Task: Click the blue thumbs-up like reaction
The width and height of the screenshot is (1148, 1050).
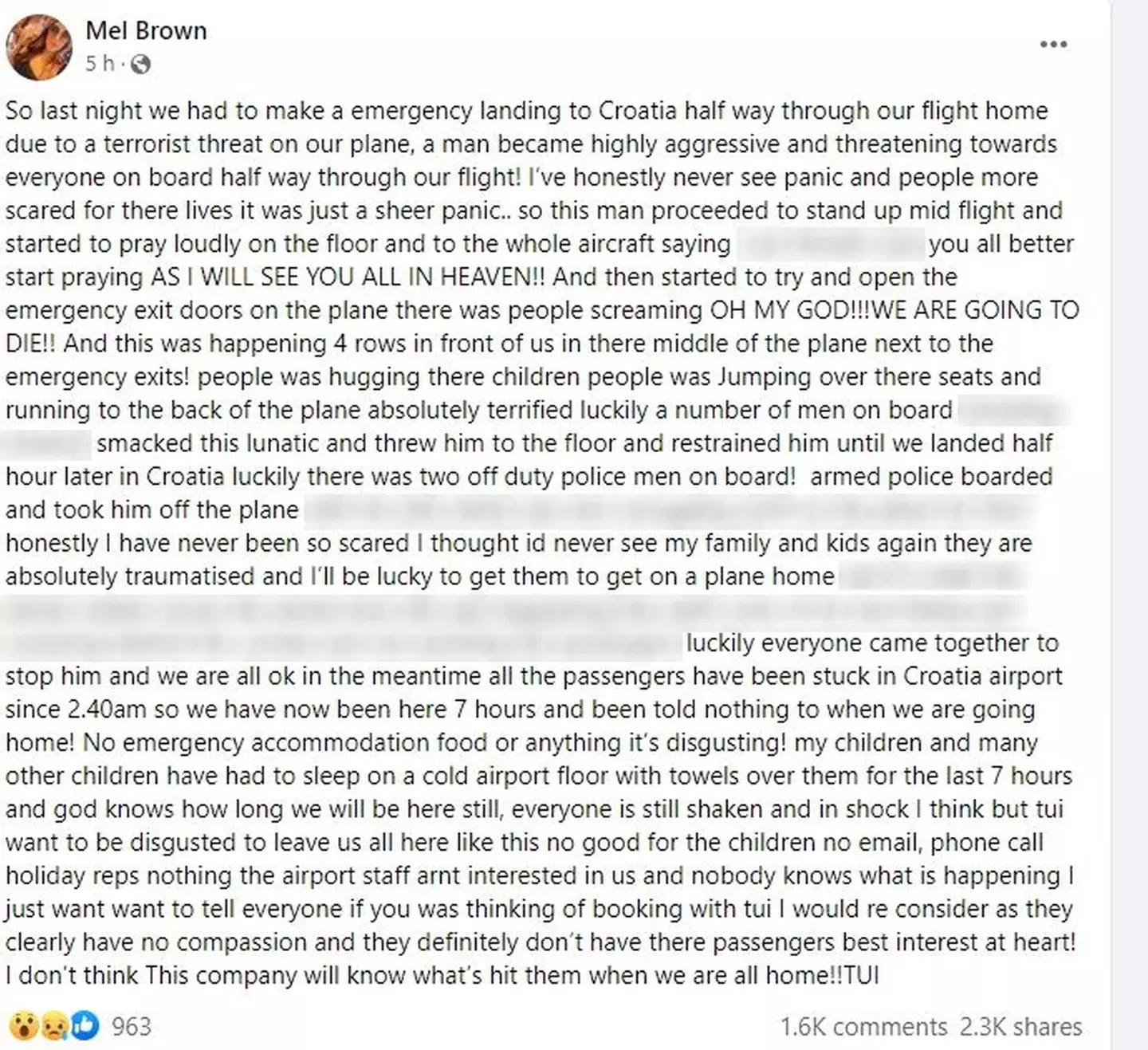Action: [x=85, y=1025]
